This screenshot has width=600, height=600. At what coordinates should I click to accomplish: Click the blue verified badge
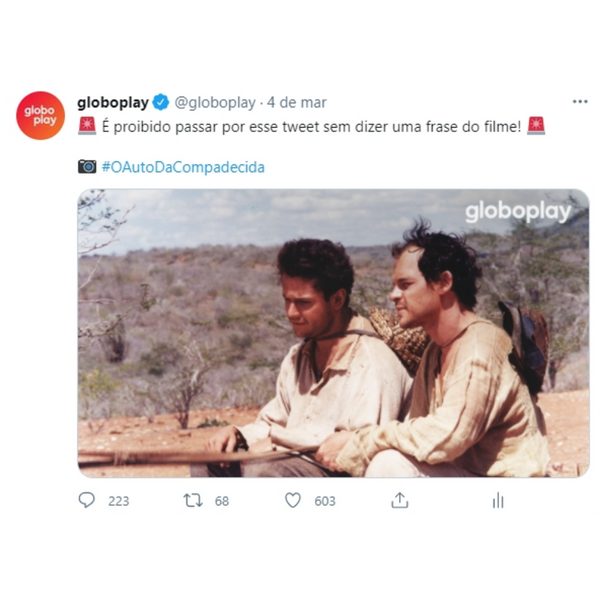click(x=161, y=103)
